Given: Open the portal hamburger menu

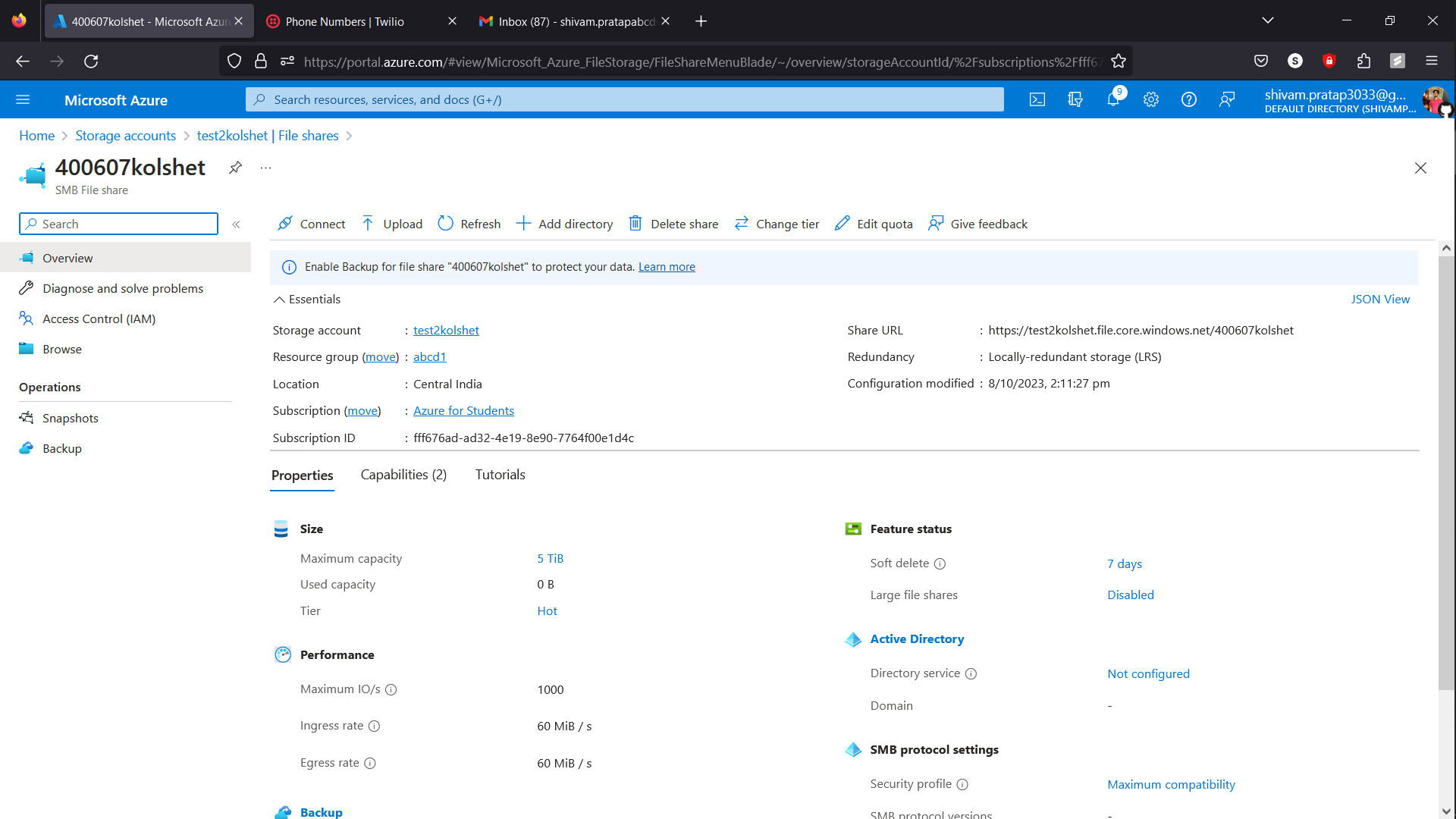Looking at the screenshot, I should tap(24, 99).
